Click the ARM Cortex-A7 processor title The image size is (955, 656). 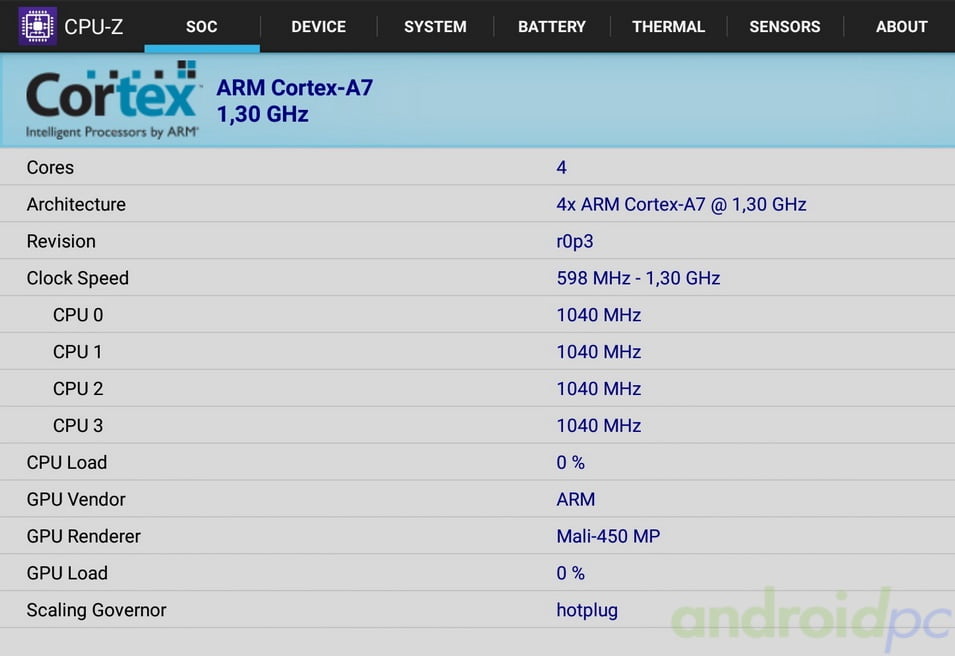[295, 88]
